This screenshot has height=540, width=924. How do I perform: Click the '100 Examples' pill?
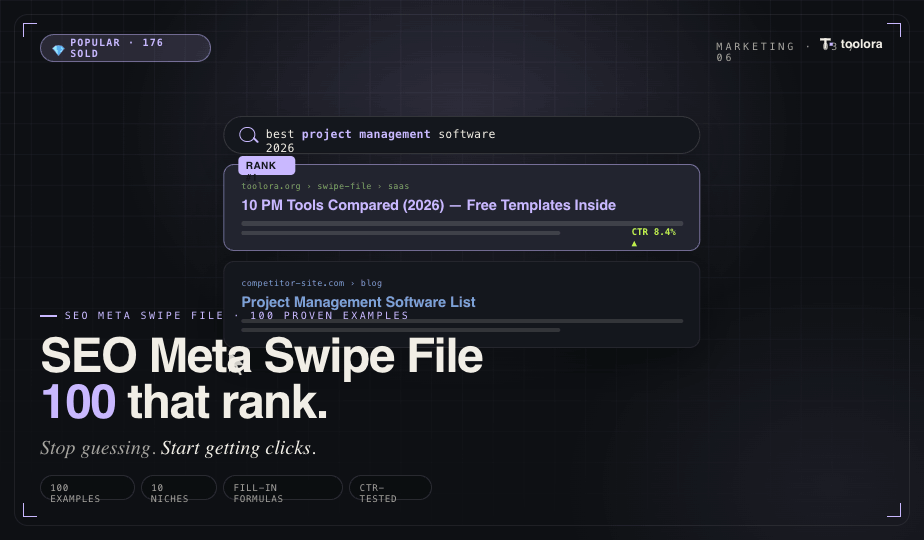pos(87,488)
